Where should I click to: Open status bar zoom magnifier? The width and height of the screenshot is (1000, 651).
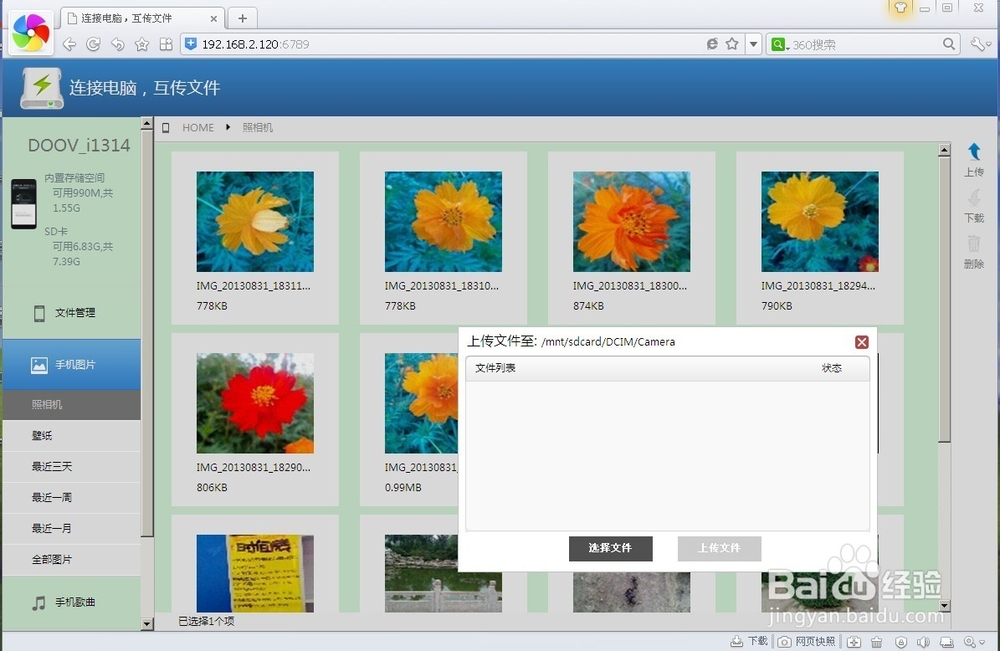tap(974, 642)
